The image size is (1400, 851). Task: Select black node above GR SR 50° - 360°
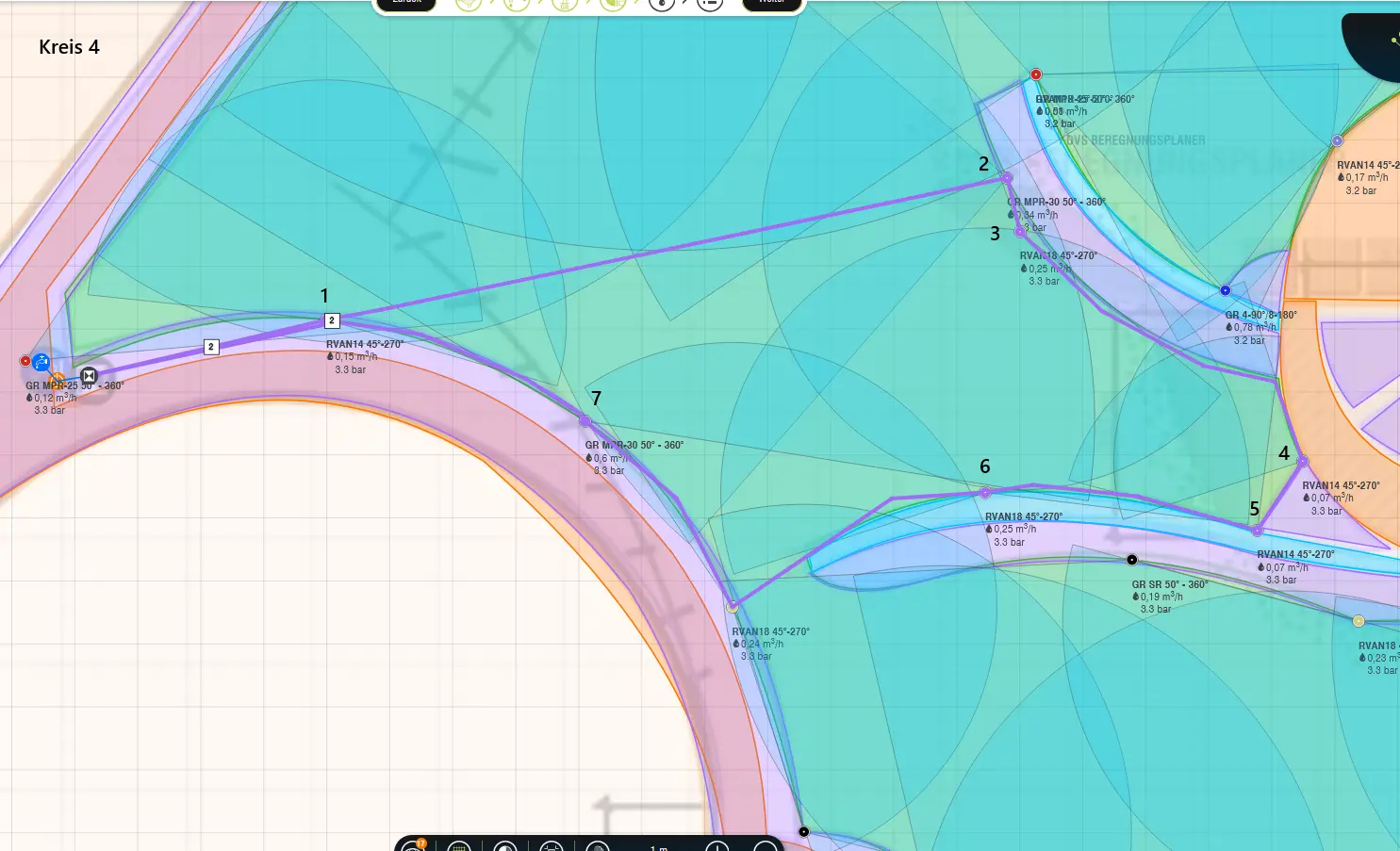pyautogui.click(x=1132, y=560)
